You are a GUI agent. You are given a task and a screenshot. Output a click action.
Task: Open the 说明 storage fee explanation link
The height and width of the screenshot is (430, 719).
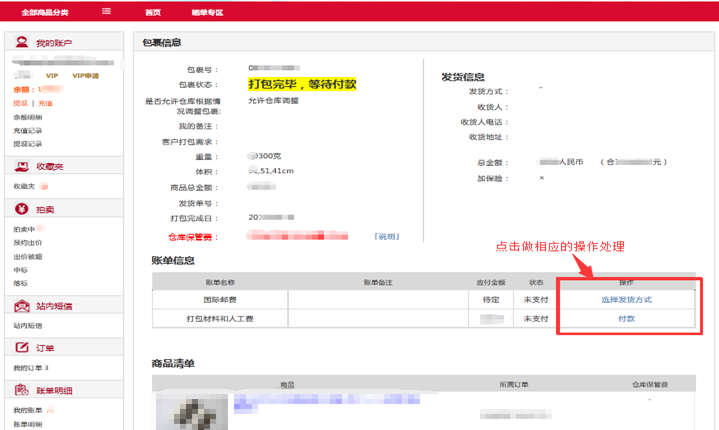pyautogui.click(x=387, y=237)
